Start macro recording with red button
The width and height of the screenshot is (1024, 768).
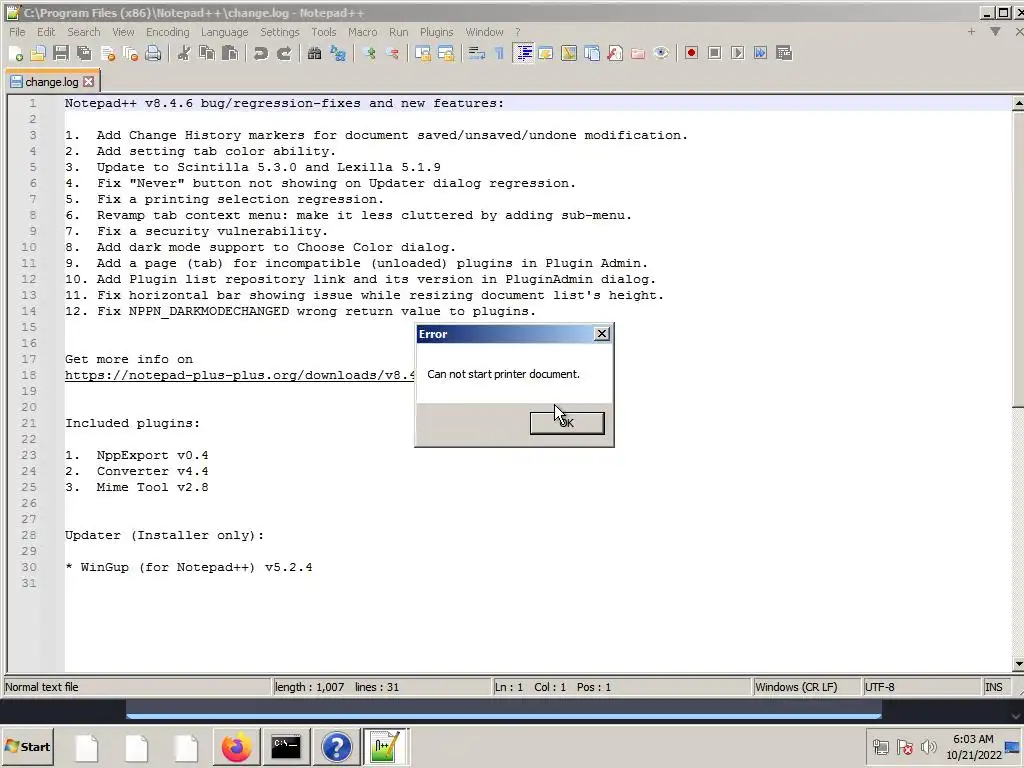click(x=692, y=54)
